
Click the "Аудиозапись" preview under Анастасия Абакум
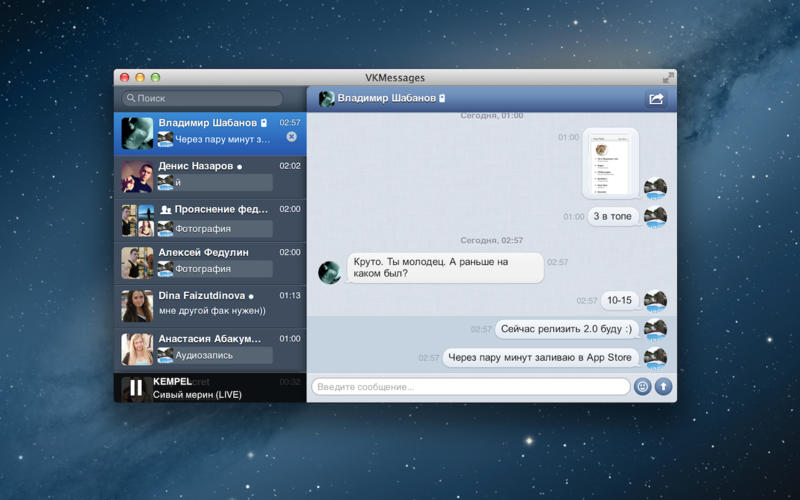click(x=204, y=355)
